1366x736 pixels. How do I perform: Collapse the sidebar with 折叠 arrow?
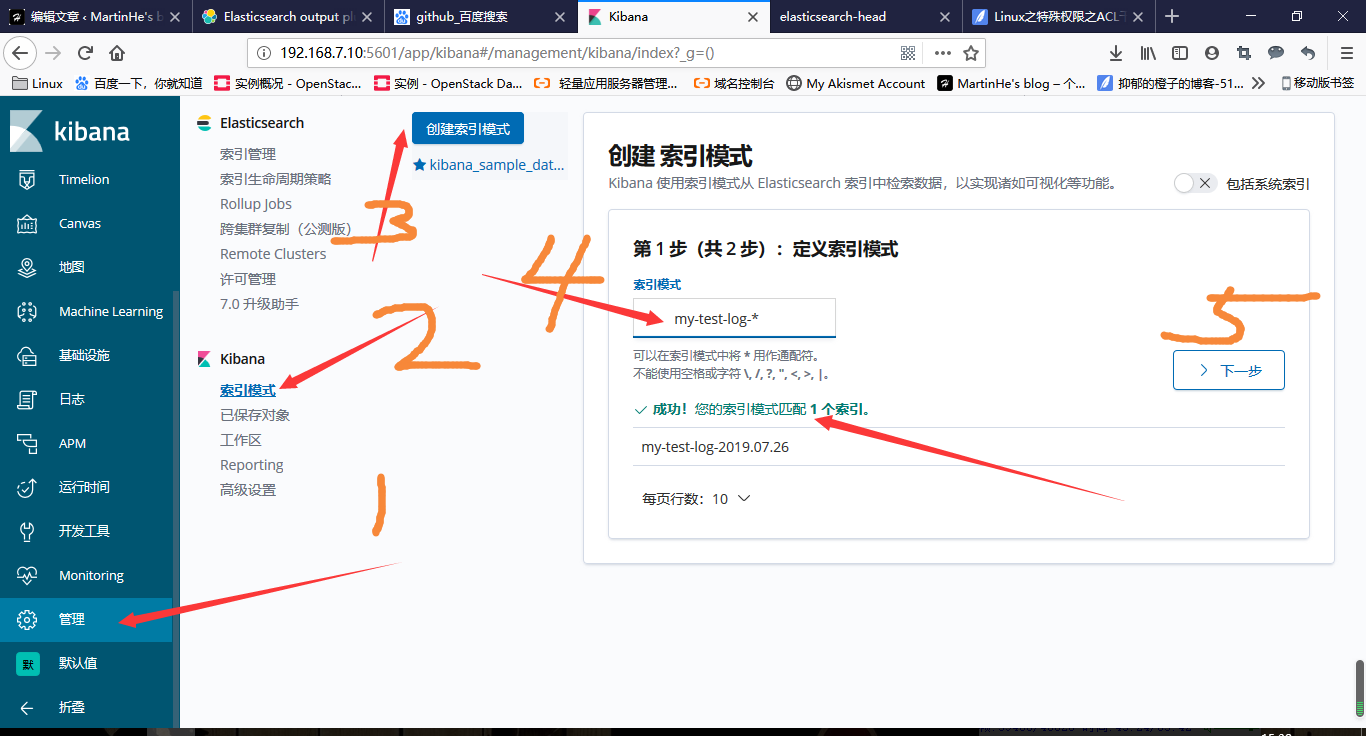(x=27, y=708)
